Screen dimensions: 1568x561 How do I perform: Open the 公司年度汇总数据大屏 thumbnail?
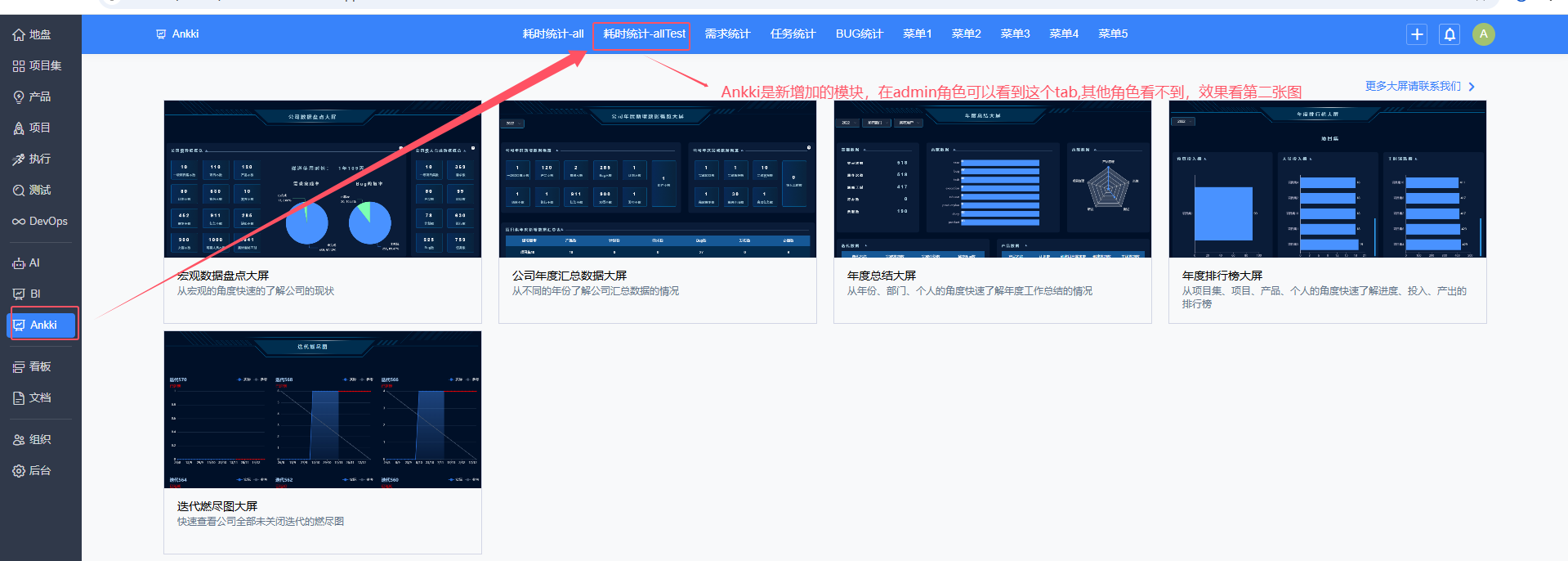pyautogui.click(x=658, y=179)
